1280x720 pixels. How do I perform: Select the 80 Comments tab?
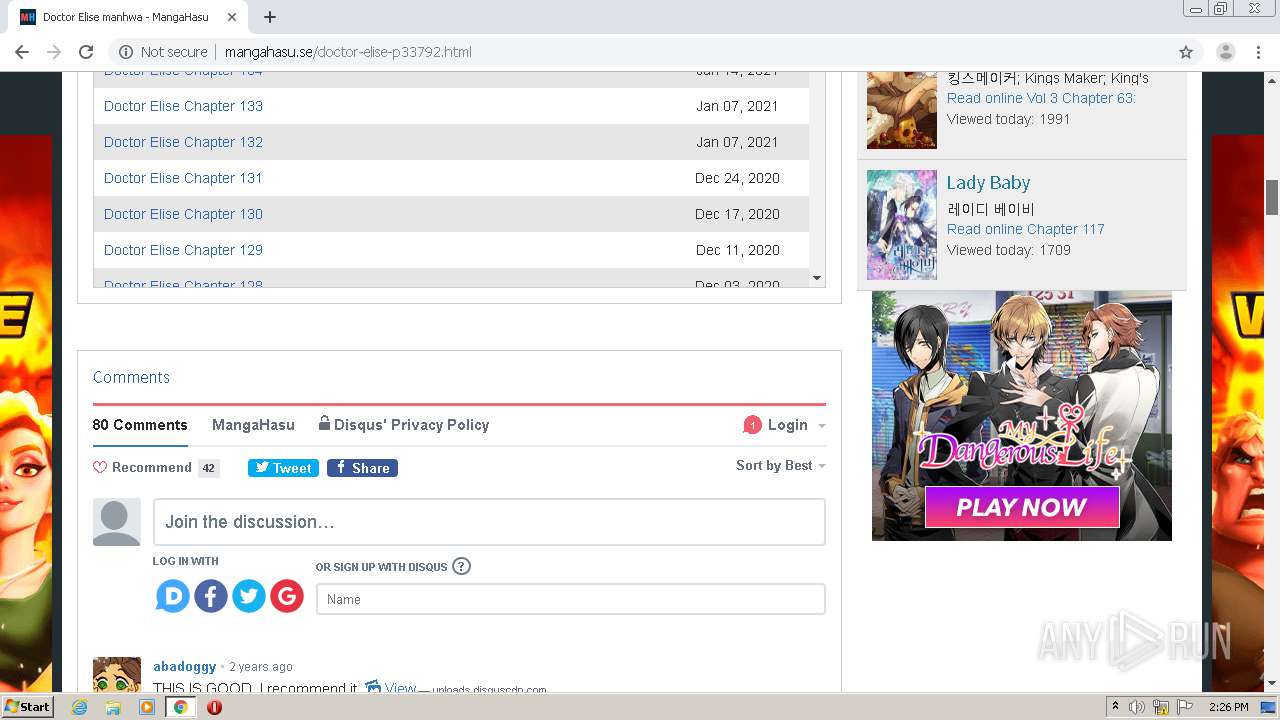[x=140, y=425]
